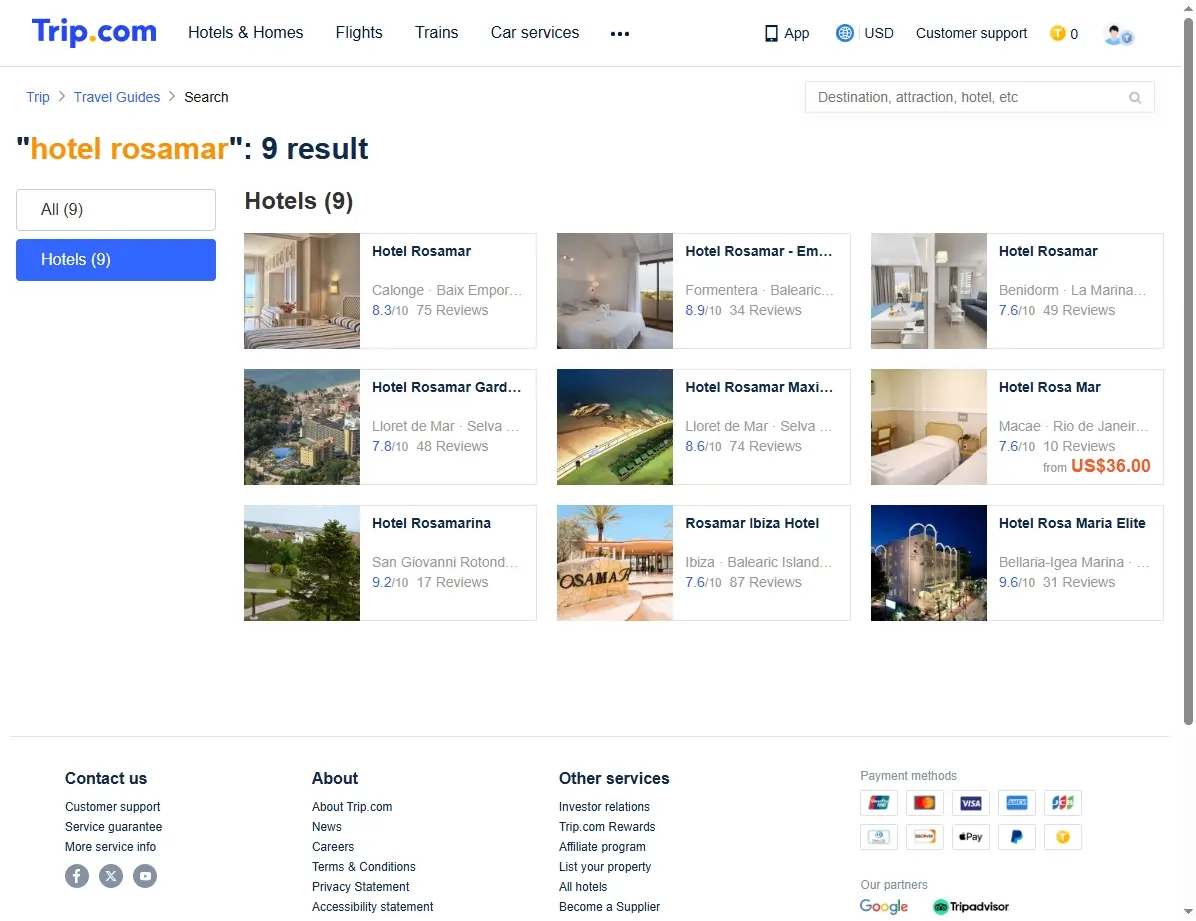The height and width of the screenshot is (921, 1196).
Task: Open About Trip.com footer link
Action: [x=352, y=807]
